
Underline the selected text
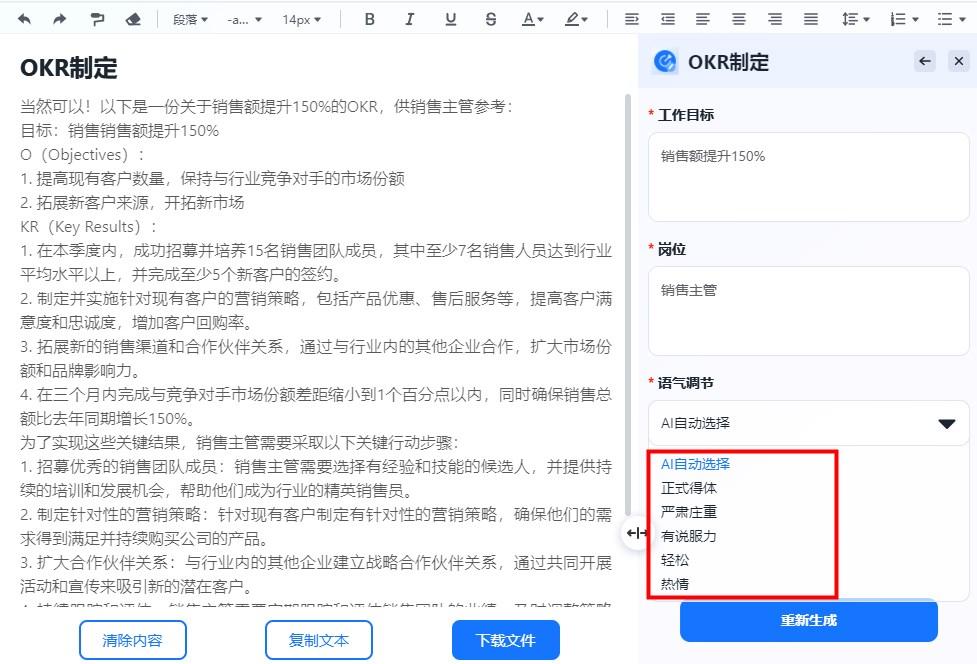coord(450,18)
